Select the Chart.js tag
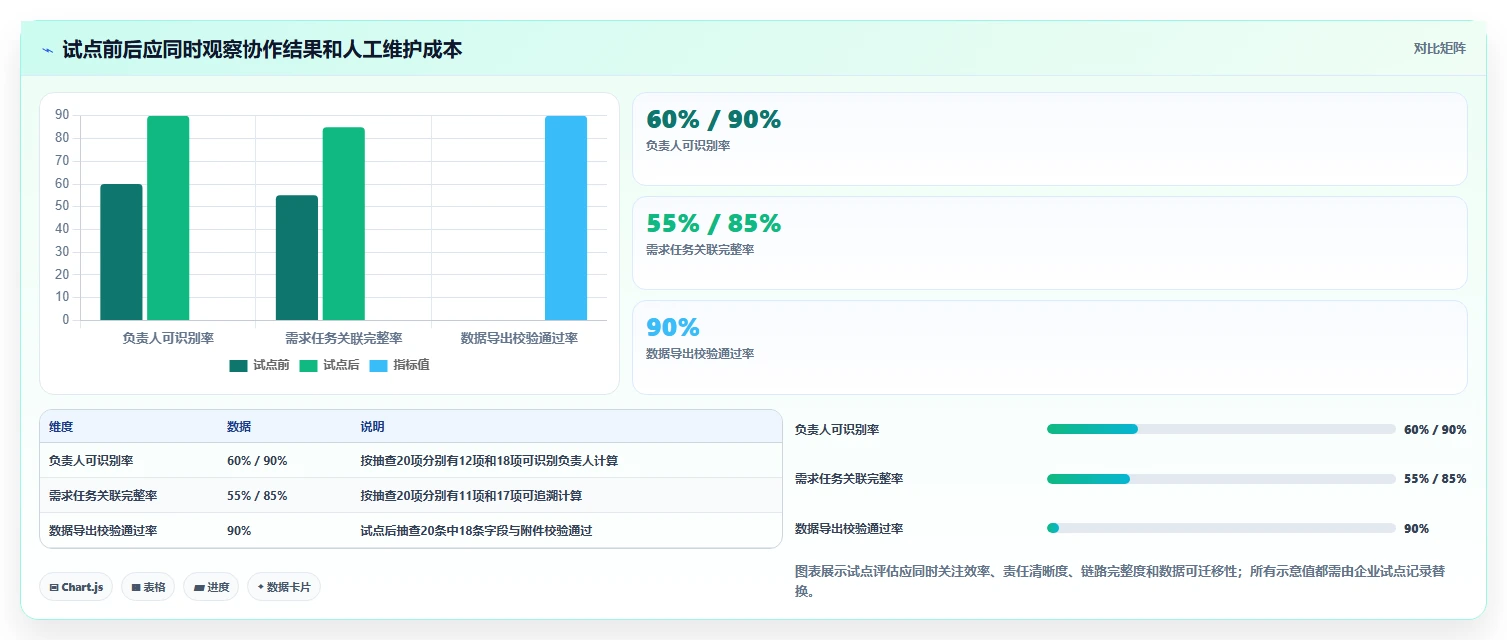The height and width of the screenshot is (640, 1507). 76,587
